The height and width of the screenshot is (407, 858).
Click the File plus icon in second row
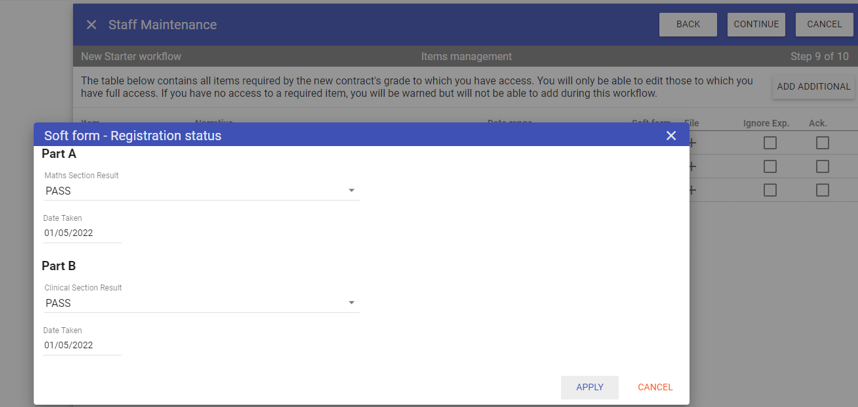click(x=692, y=166)
